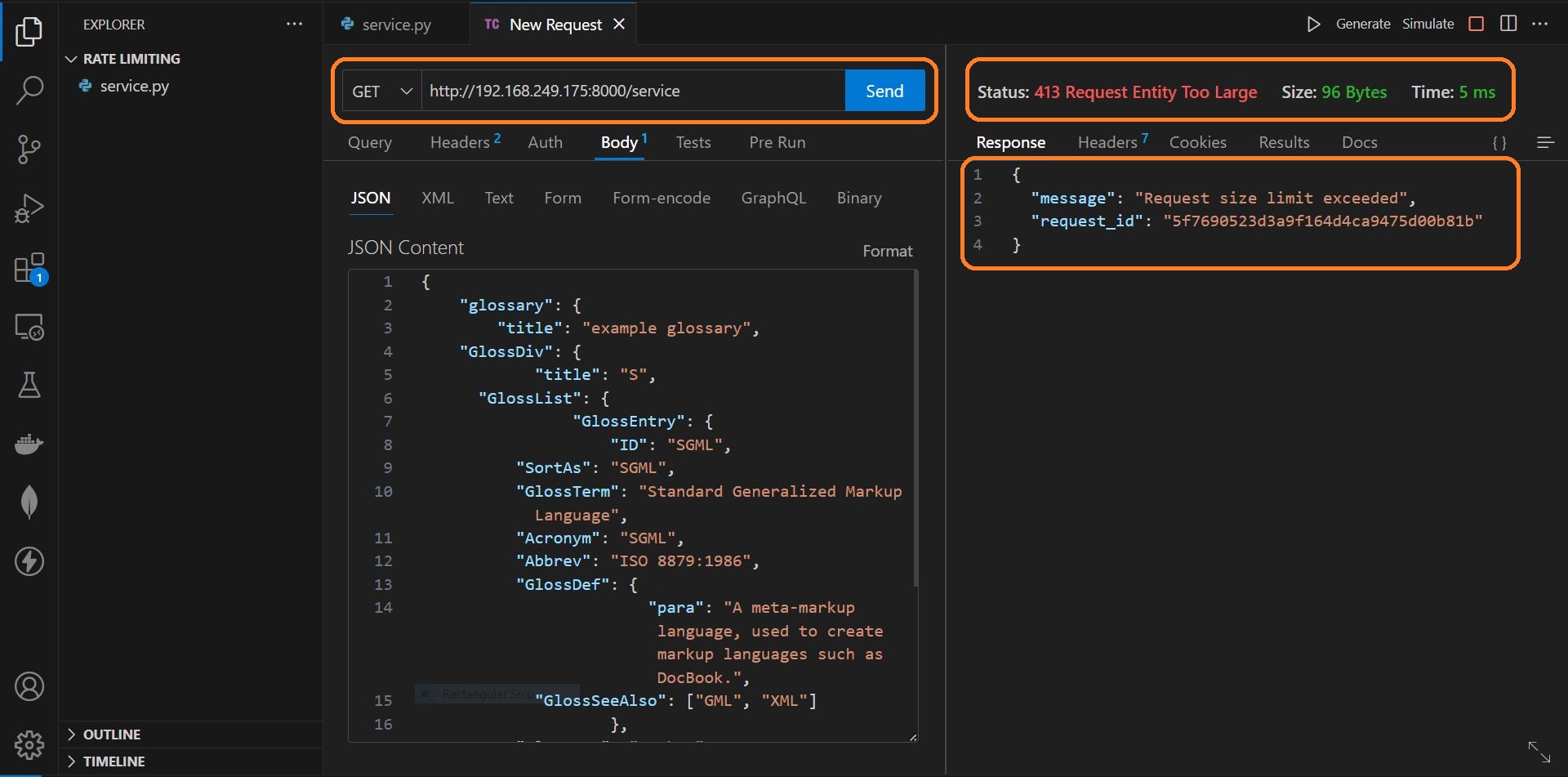1568x777 pixels.
Task: Click the expand response arrows icon
Action: click(x=1539, y=752)
